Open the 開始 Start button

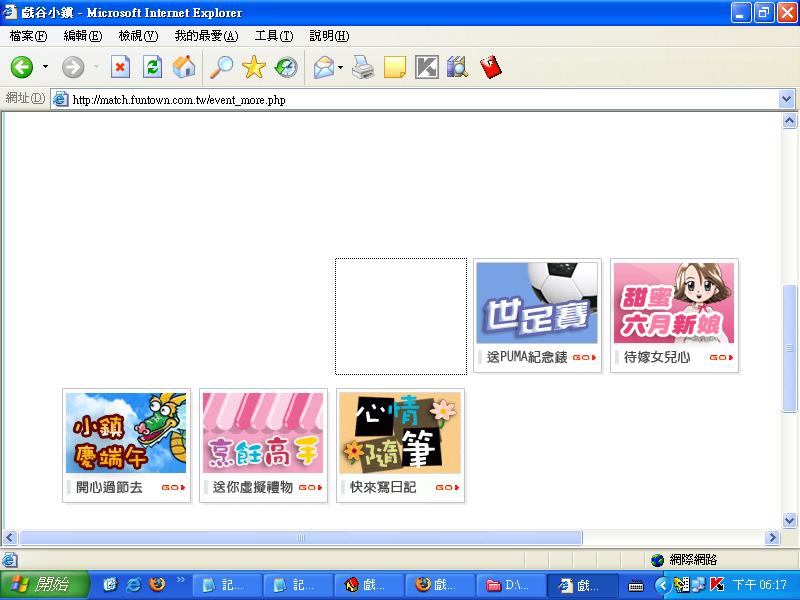tap(44, 585)
